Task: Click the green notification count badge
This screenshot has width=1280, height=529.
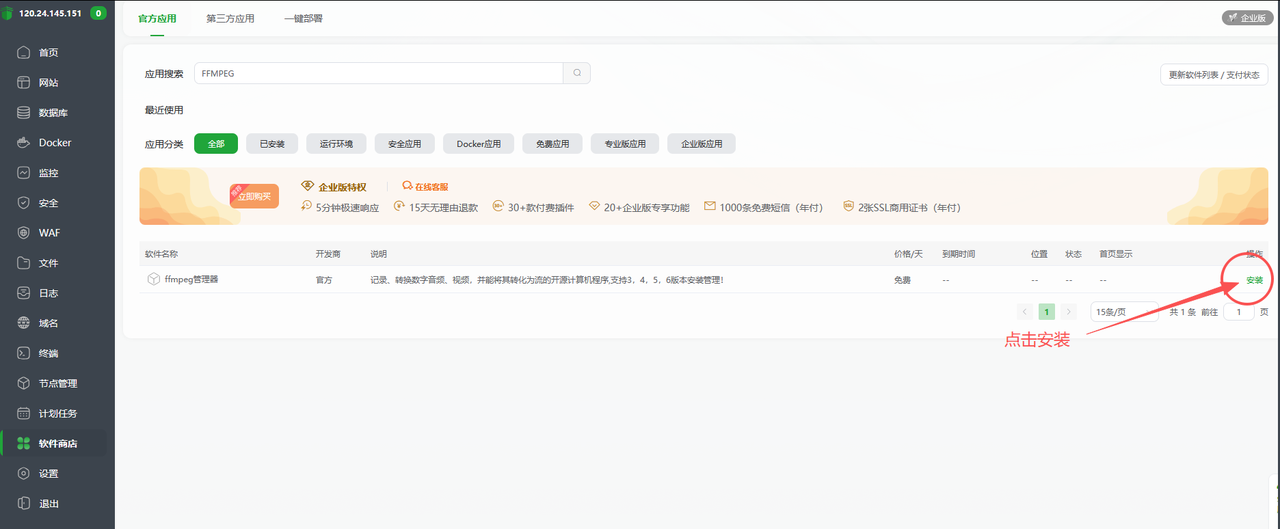Action: coord(98,13)
